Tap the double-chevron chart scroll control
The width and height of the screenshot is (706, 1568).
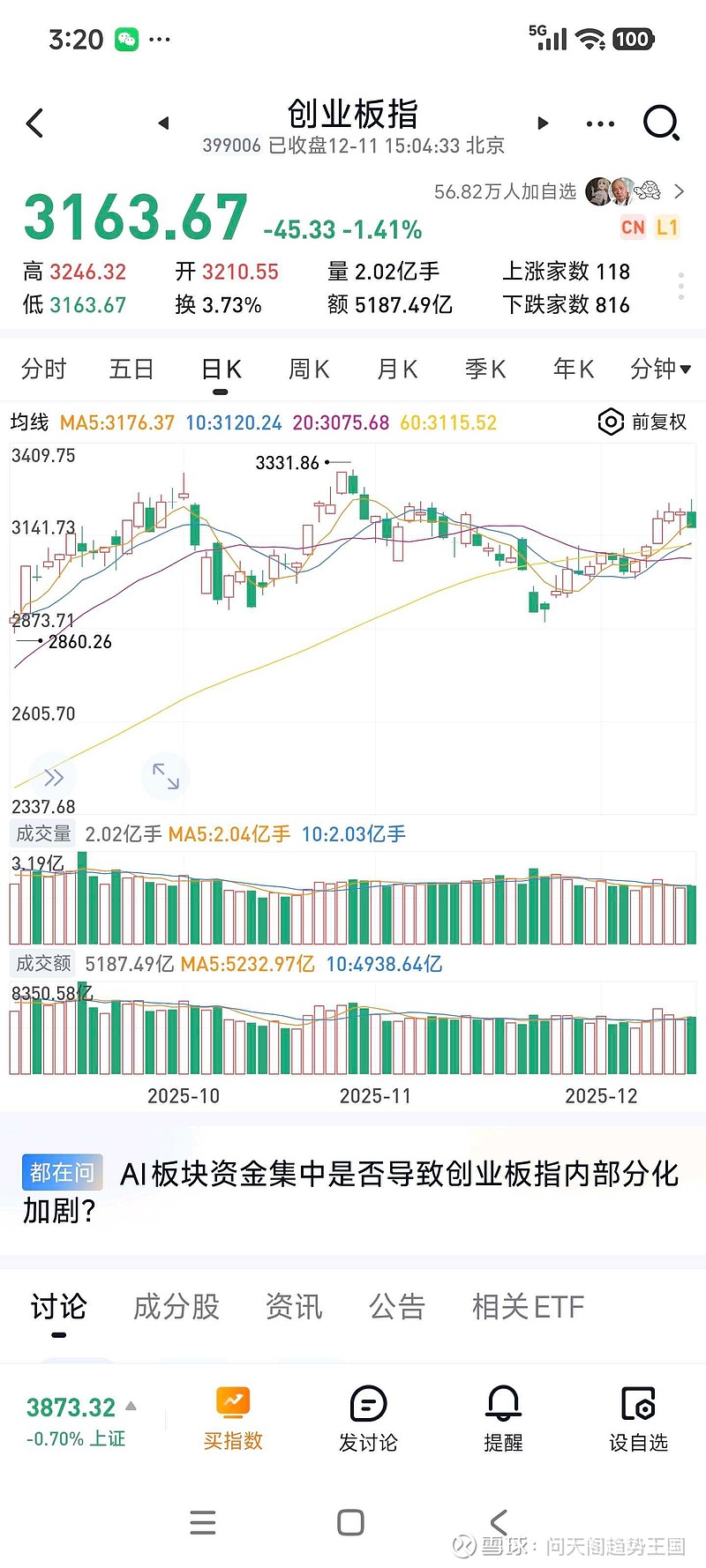[54, 777]
